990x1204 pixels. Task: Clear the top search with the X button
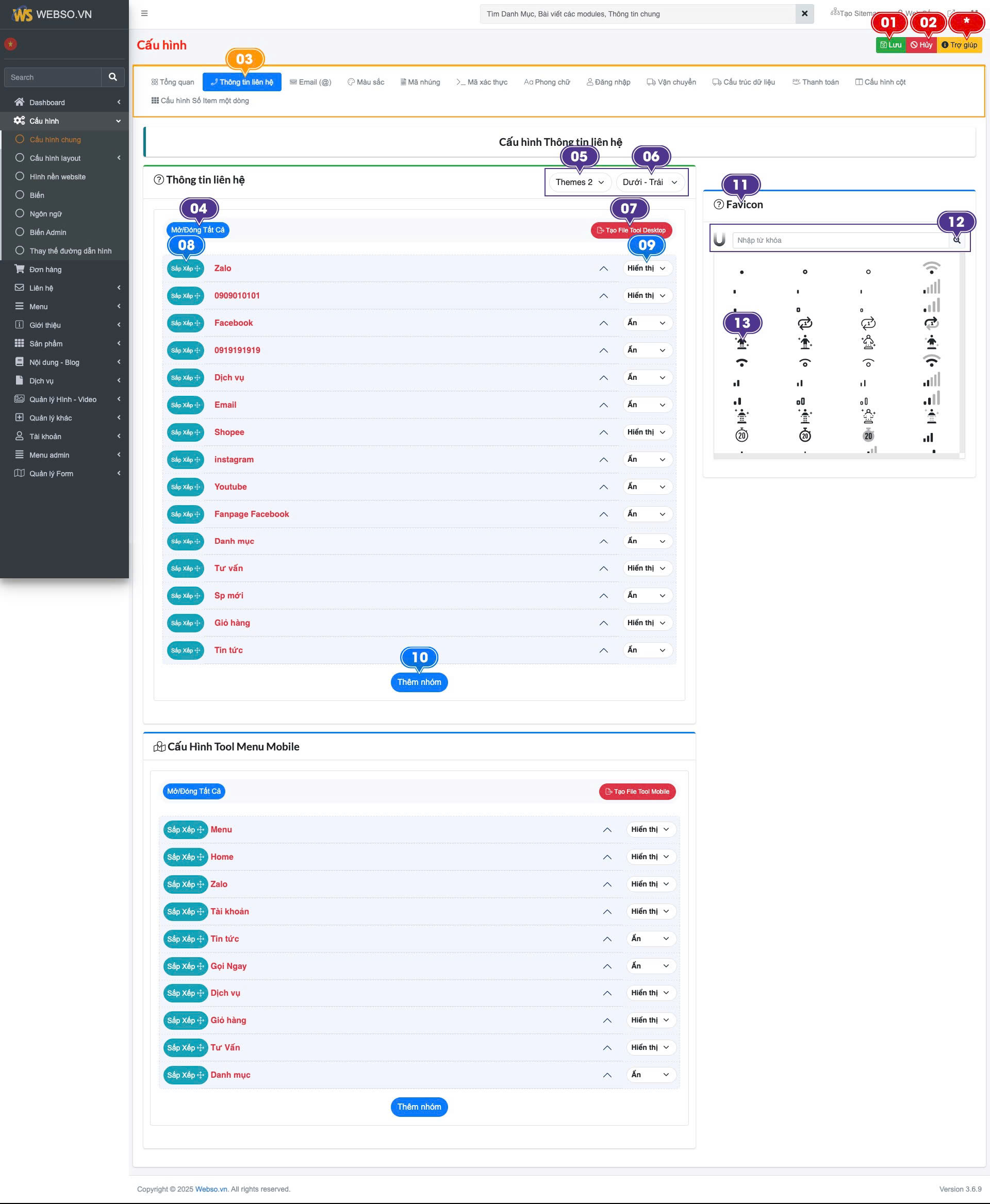[x=804, y=14]
